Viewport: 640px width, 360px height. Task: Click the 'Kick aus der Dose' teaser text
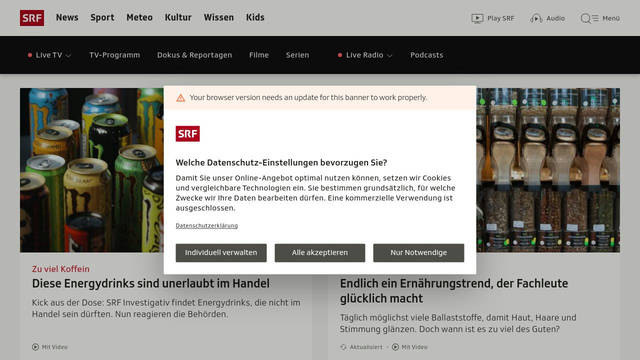click(166, 309)
